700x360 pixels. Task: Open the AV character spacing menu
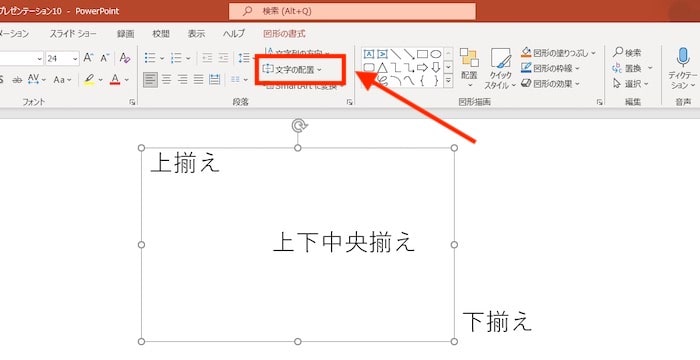pyautogui.click(x=37, y=80)
